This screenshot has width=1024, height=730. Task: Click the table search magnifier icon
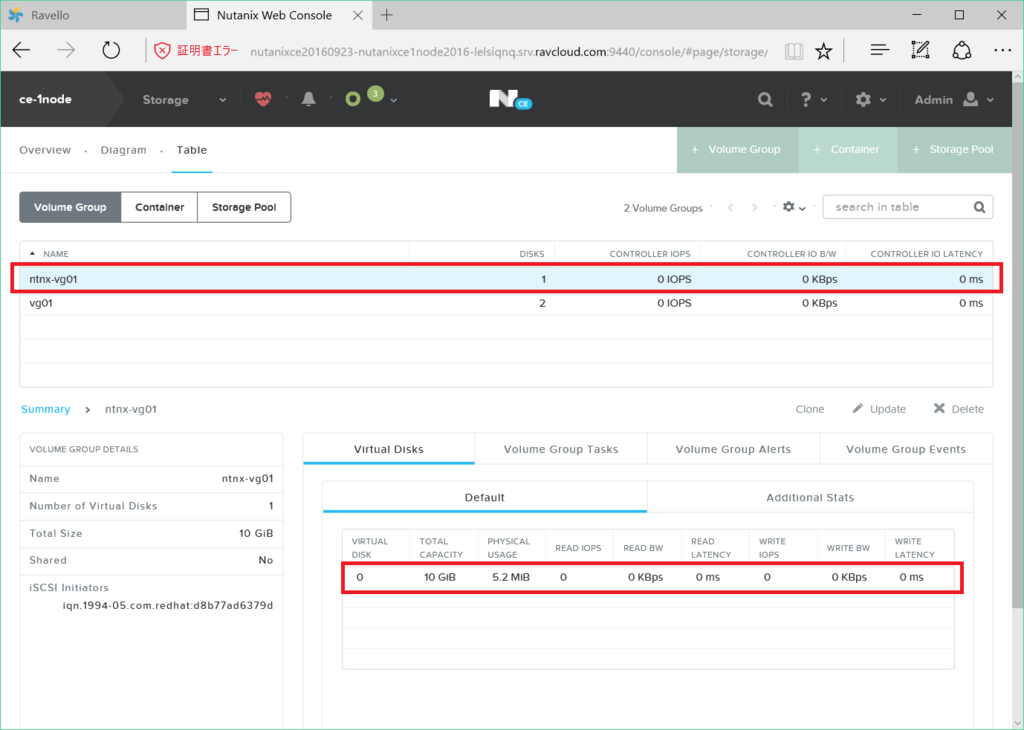[979, 207]
